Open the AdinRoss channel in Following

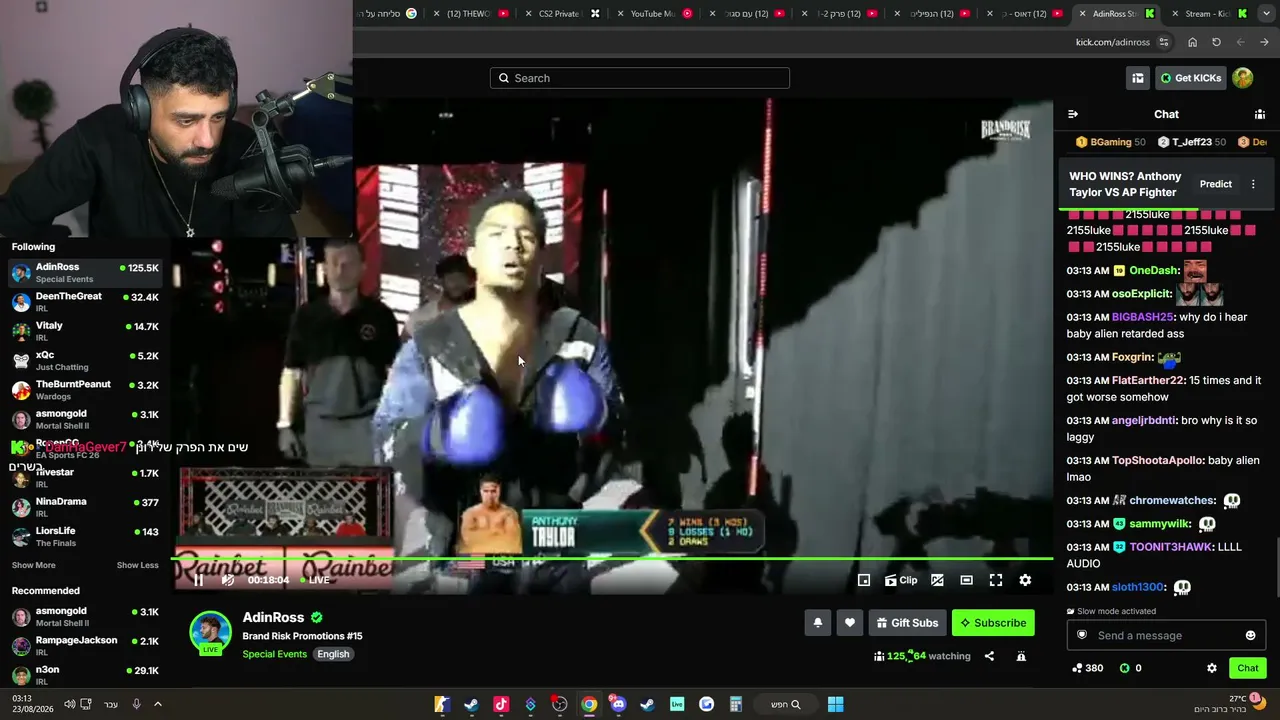(86, 272)
